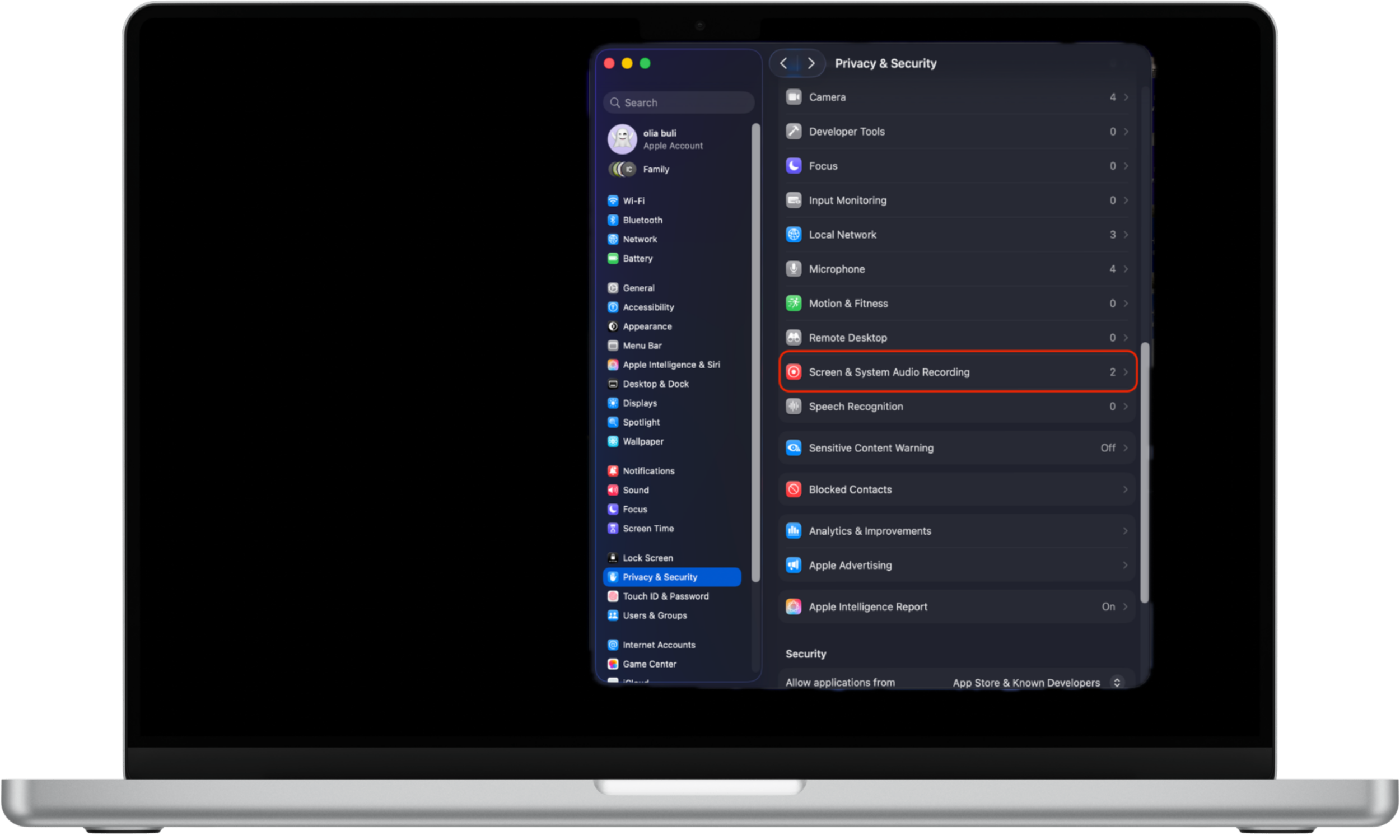Expand Analytics & Improvements via its chevron
Image resolution: width=1400 pixels, height=840 pixels.
(1126, 530)
